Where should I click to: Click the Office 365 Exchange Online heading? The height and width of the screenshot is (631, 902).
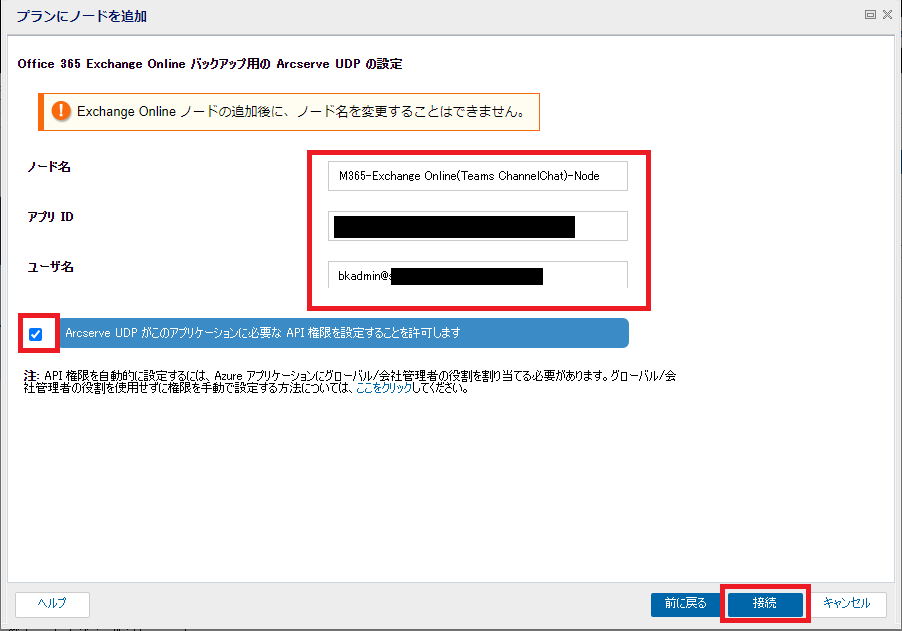209,64
